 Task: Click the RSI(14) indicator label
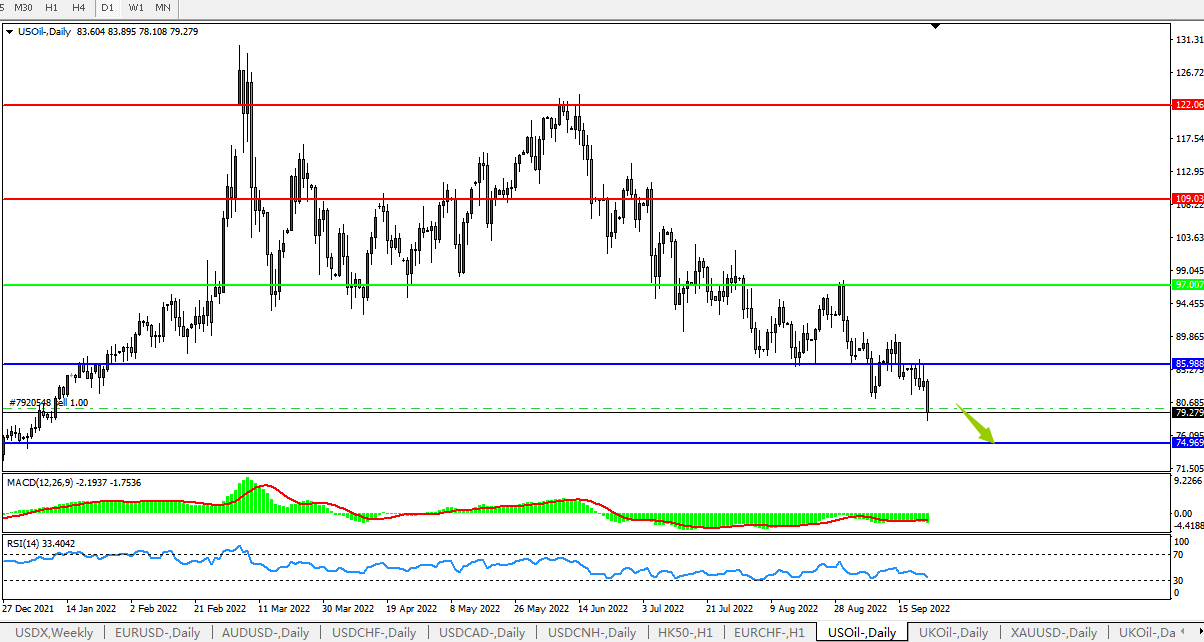pos(28,544)
